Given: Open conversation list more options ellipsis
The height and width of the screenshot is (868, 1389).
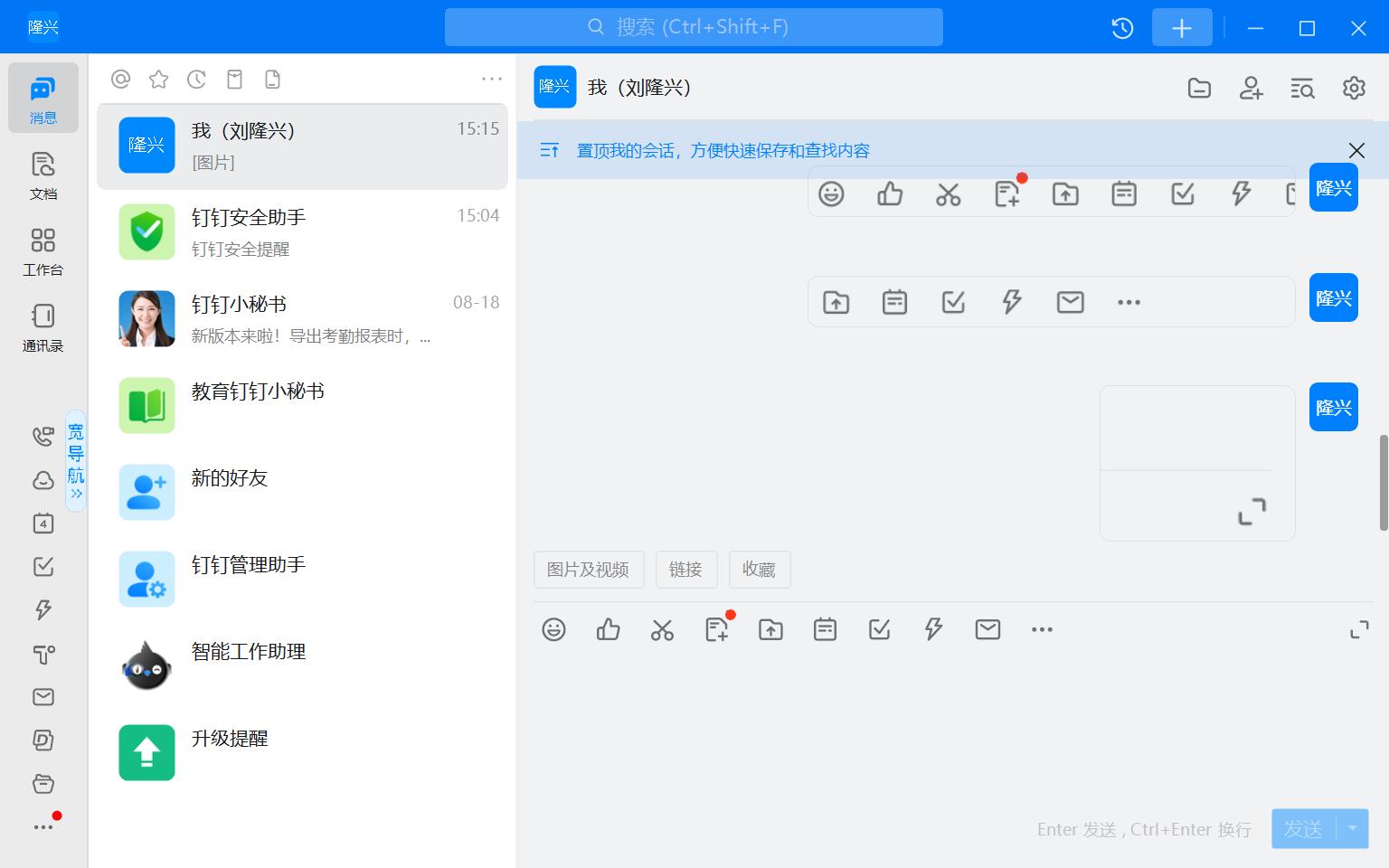Looking at the screenshot, I should coord(492,80).
